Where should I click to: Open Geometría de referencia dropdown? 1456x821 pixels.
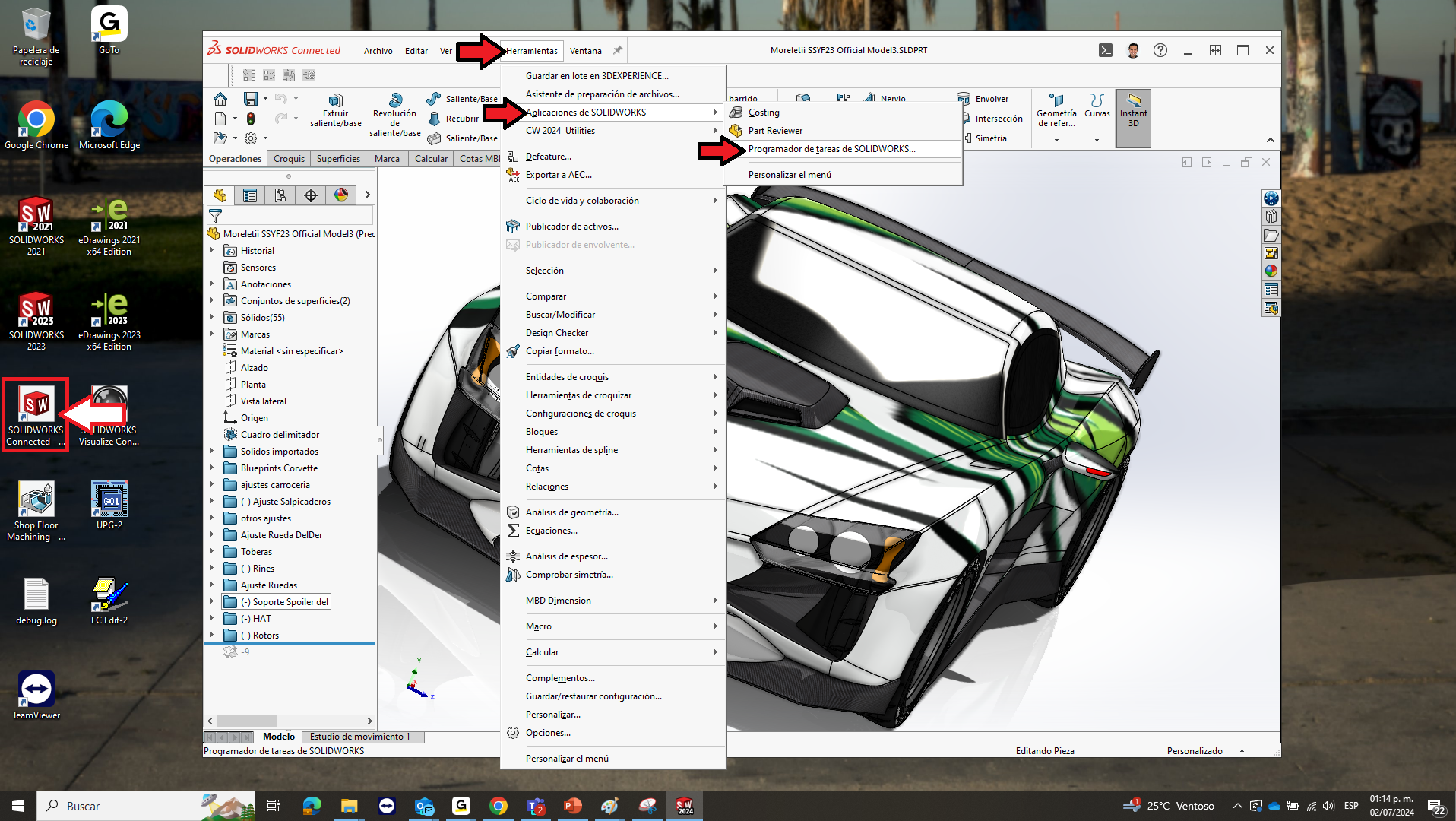pos(1056,140)
